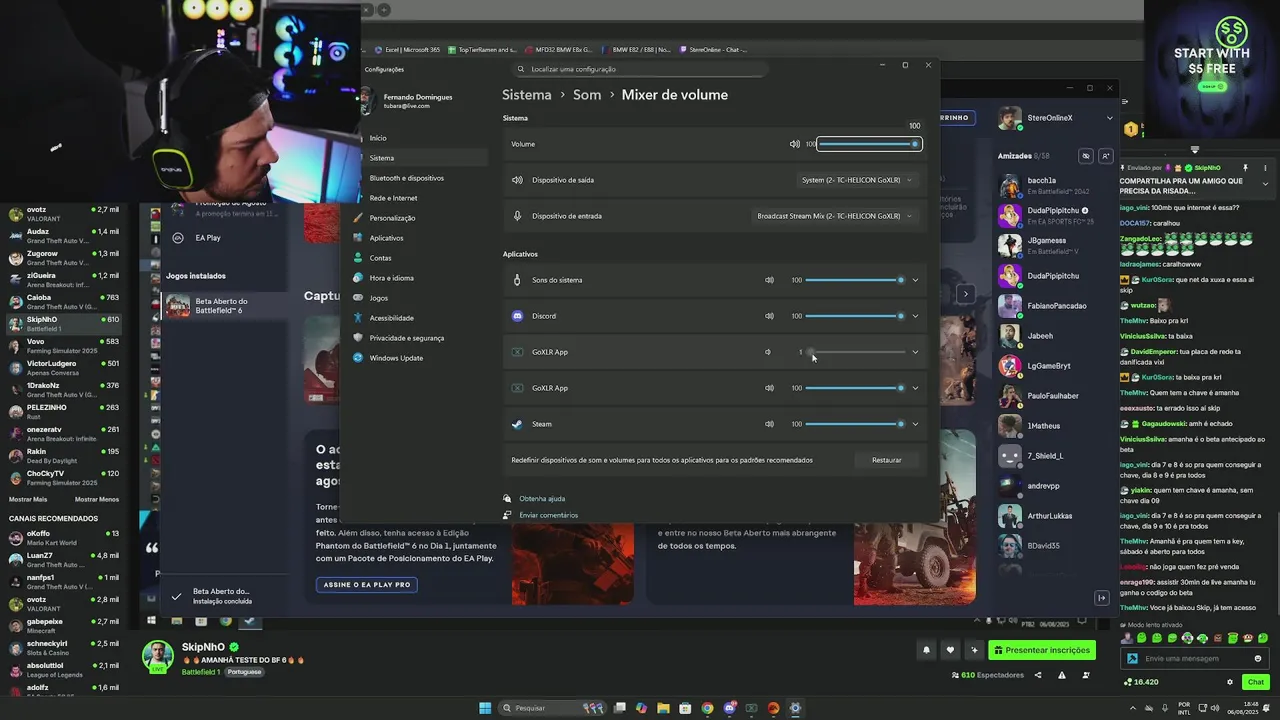
Task: Click speaker icon of GoXLR App at volume 1
Action: 768,352
